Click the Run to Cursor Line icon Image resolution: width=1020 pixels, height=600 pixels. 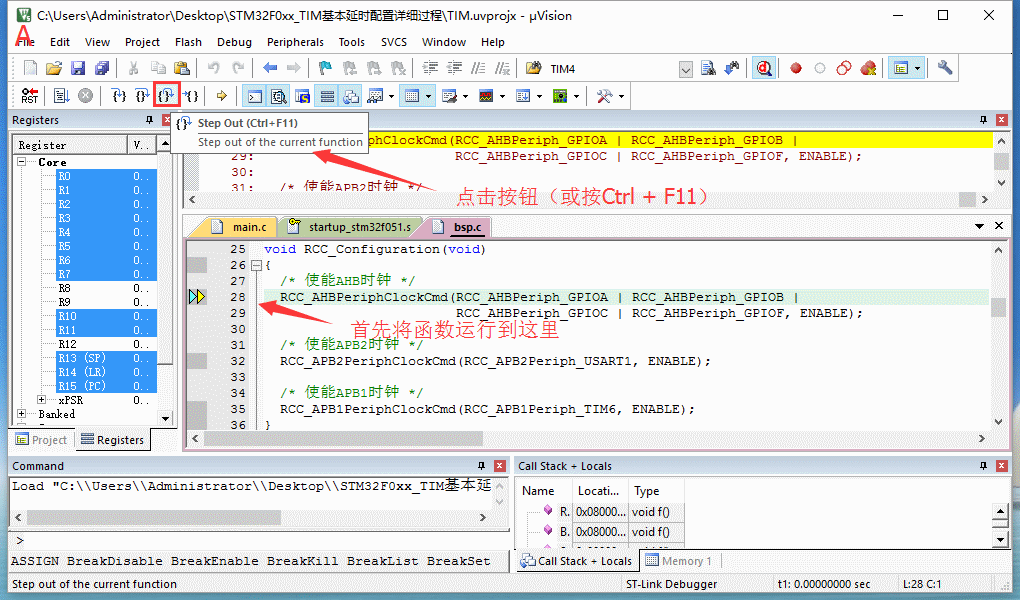coord(191,96)
